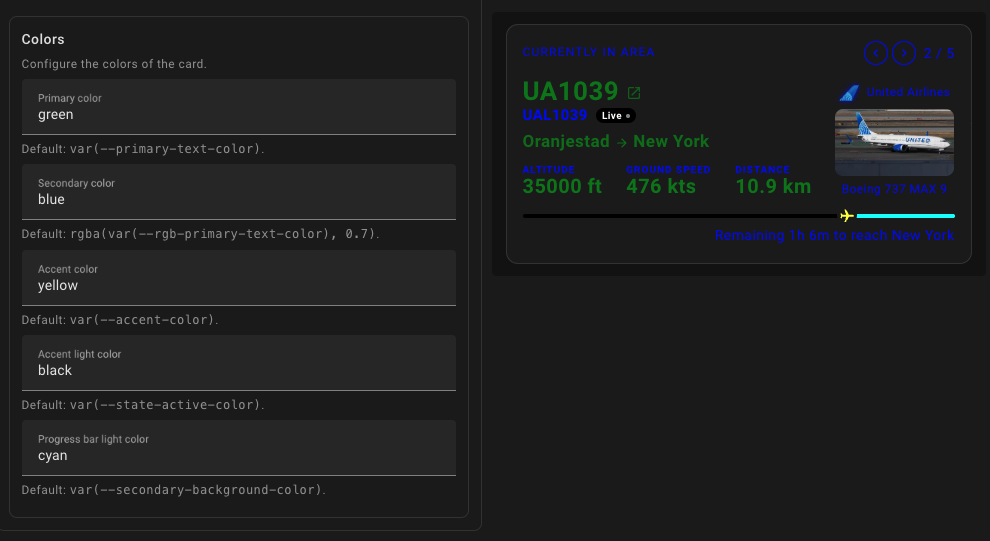This screenshot has width=990, height=541.
Task: Click the Colors section heading
Action: [x=43, y=39]
